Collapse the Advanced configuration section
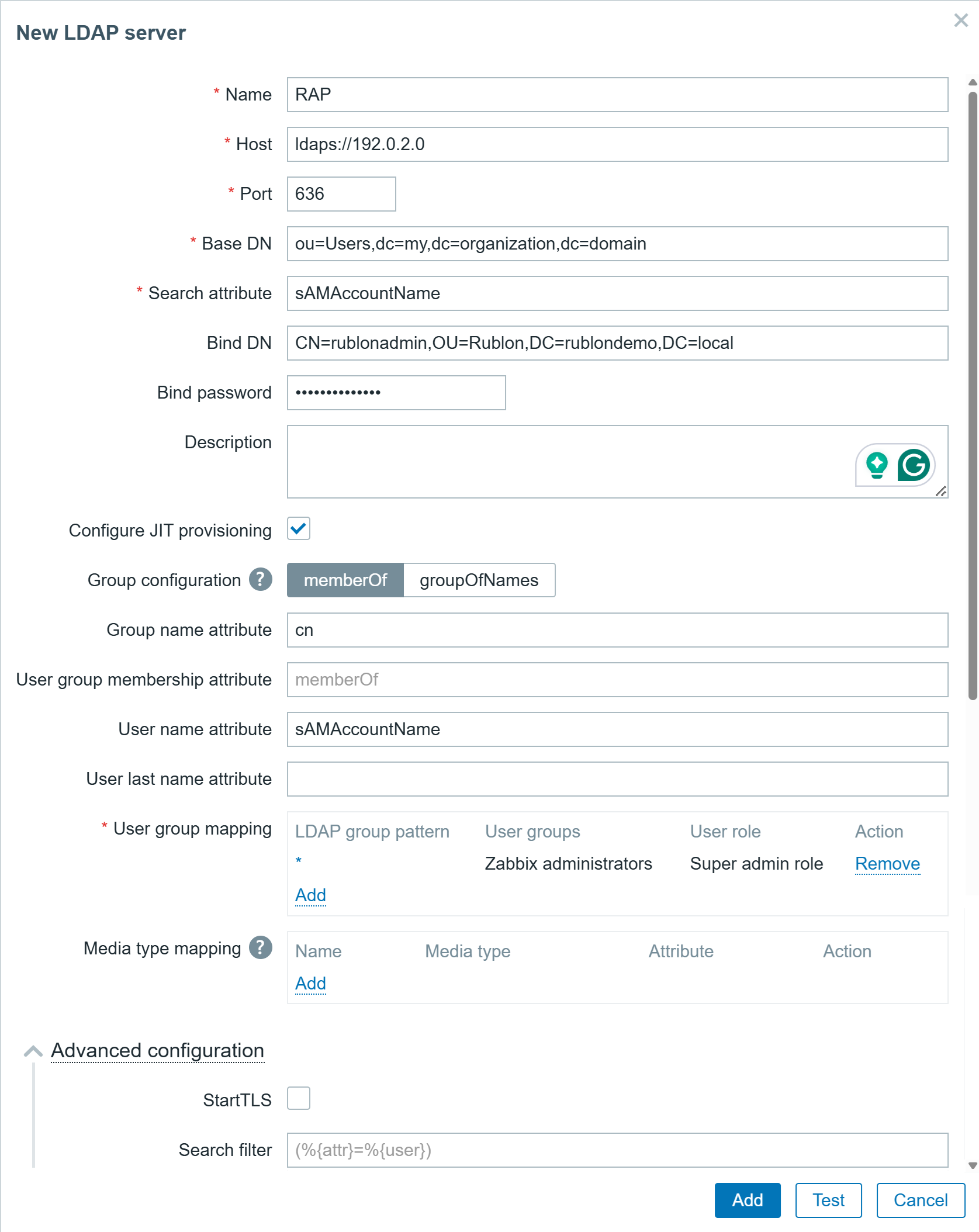The height and width of the screenshot is (1232, 979). 157,1050
